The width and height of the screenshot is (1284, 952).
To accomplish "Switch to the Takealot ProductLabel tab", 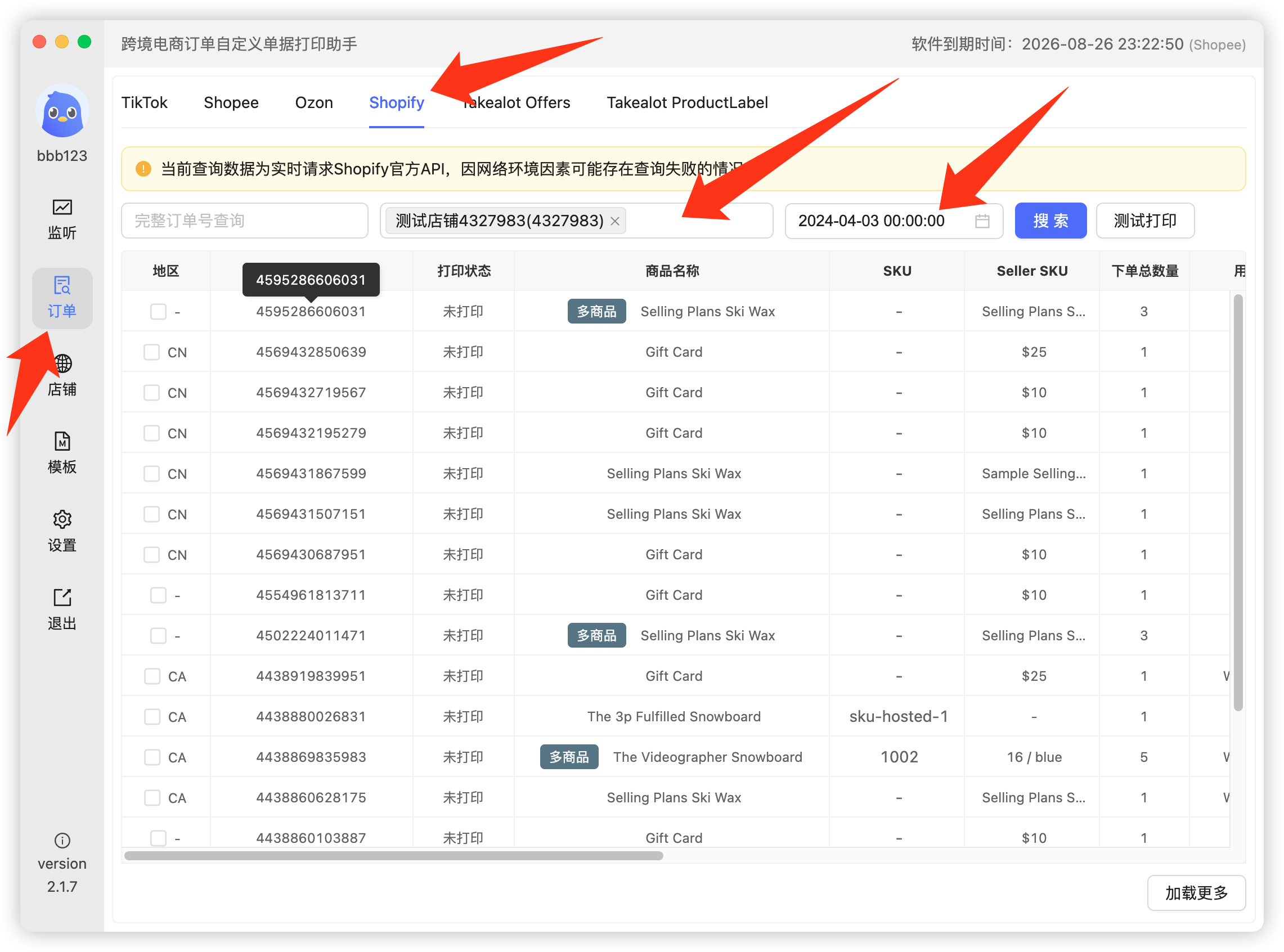I will [x=688, y=102].
